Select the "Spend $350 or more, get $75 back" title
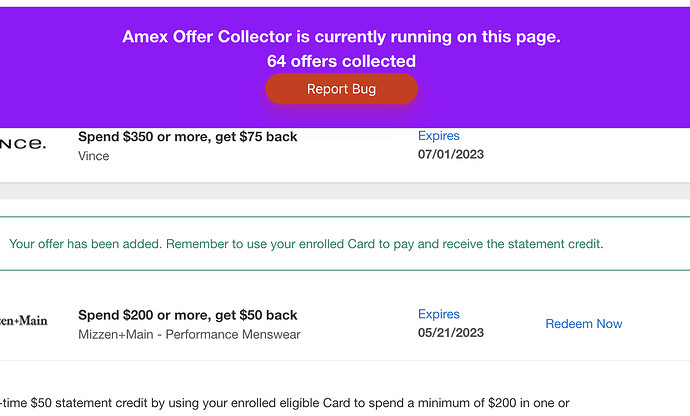This screenshot has width=690, height=416. coord(187,137)
